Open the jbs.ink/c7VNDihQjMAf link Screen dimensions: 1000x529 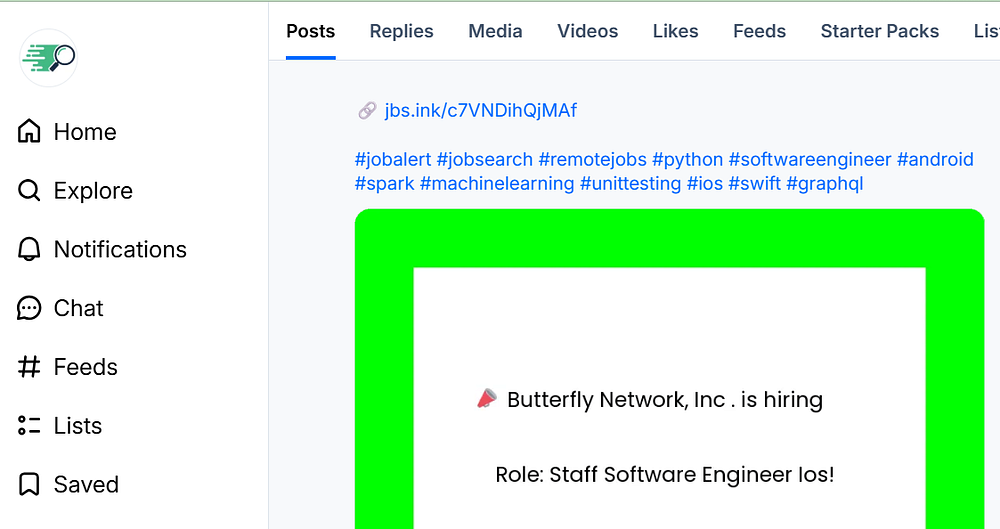[x=480, y=110]
